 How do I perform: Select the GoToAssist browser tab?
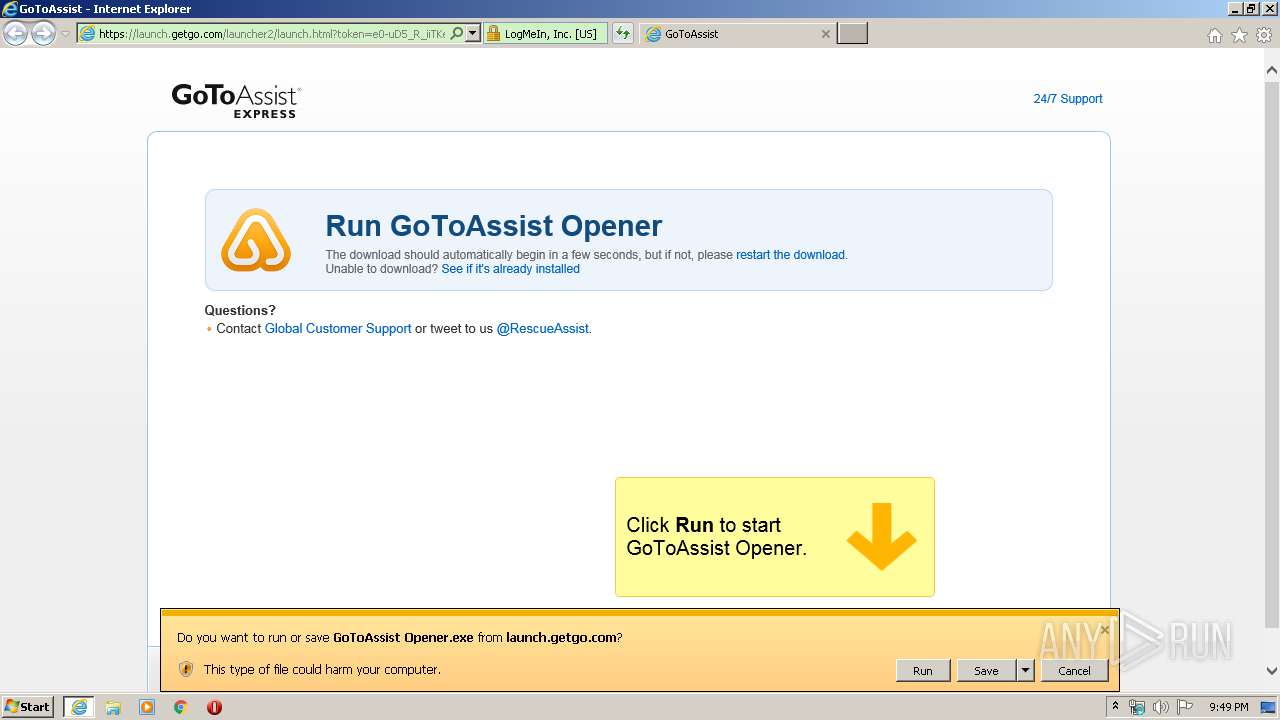pos(737,34)
